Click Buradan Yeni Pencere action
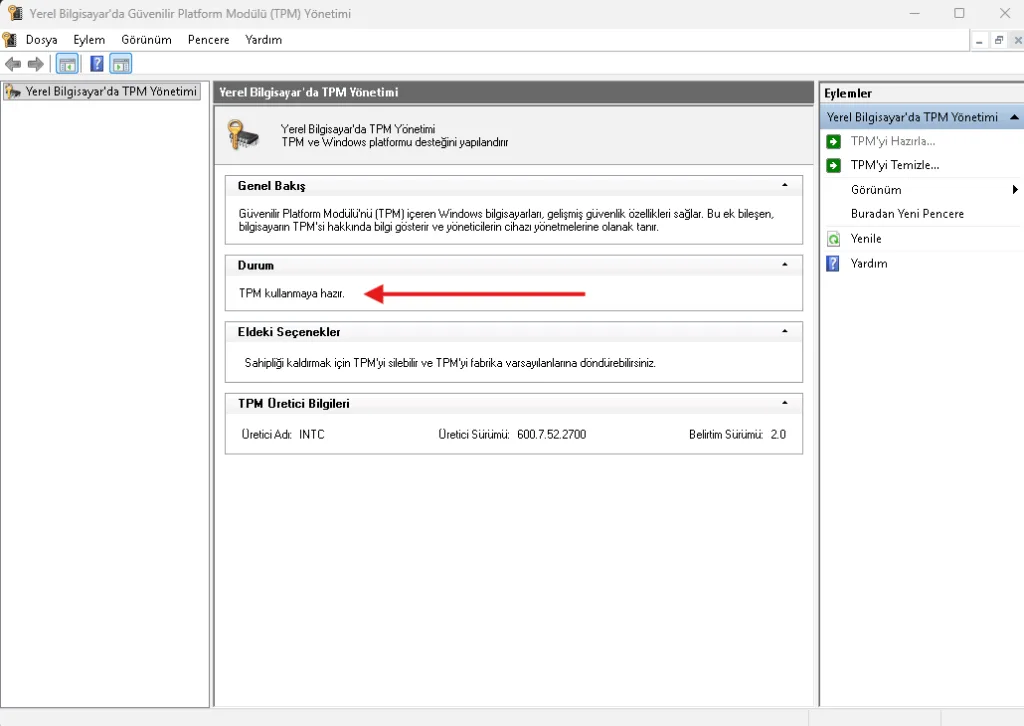Viewport: 1024px width, 726px height. click(906, 214)
